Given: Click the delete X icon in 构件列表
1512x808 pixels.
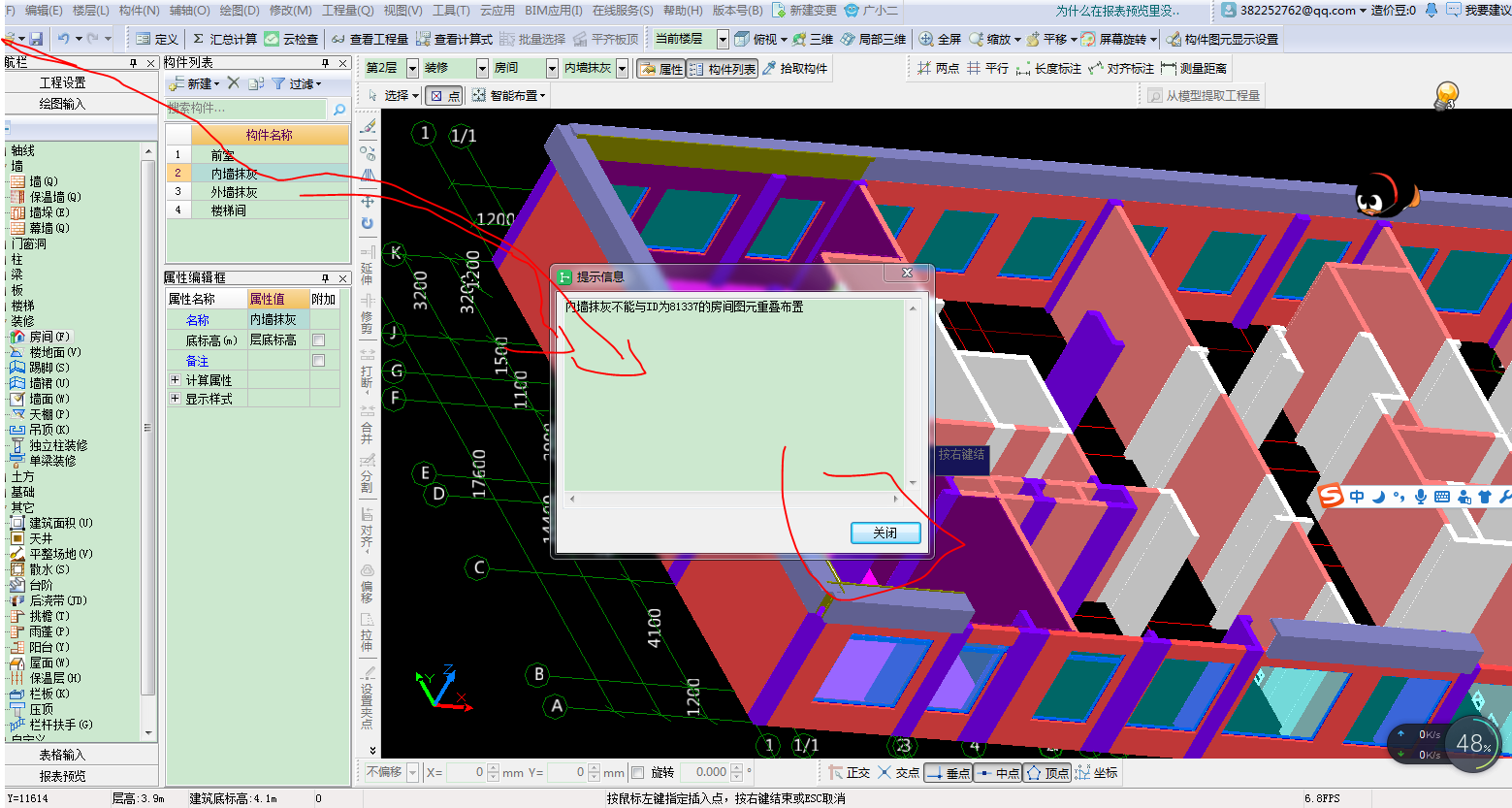Looking at the screenshot, I should [234, 83].
